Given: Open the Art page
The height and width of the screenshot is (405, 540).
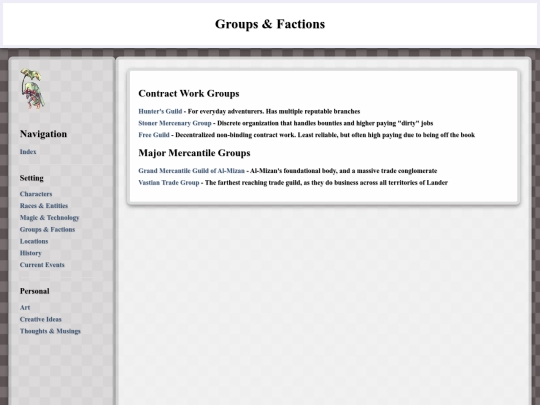Looking at the screenshot, I should click(x=25, y=308).
